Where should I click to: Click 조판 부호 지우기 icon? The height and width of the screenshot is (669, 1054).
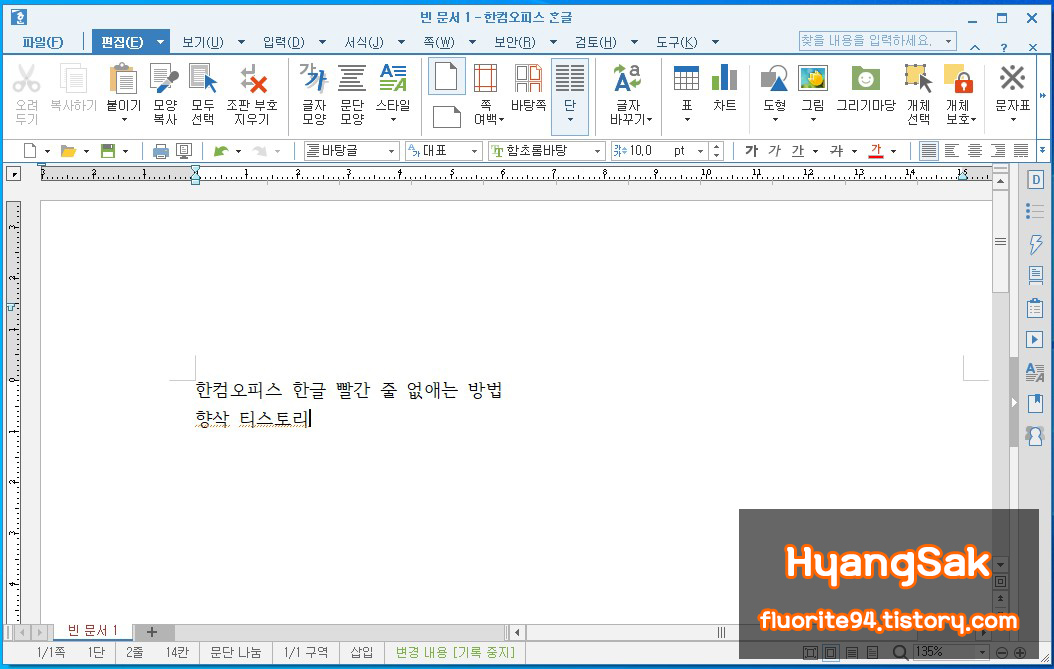point(253,79)
